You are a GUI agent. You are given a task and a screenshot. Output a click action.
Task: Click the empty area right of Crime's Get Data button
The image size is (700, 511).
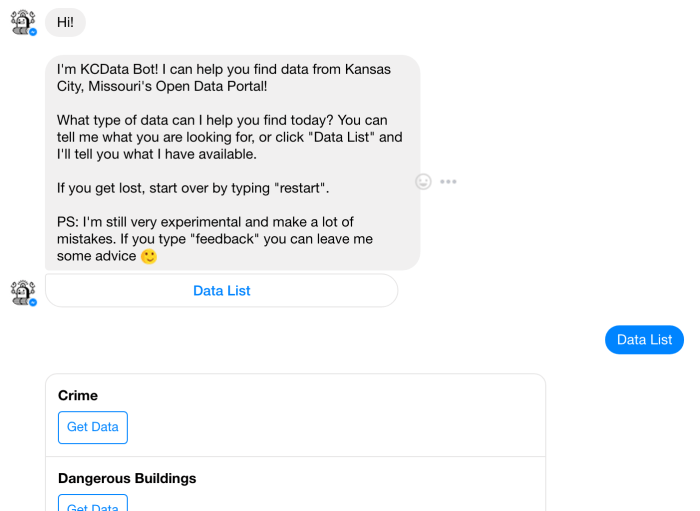(x=330, y=427)
